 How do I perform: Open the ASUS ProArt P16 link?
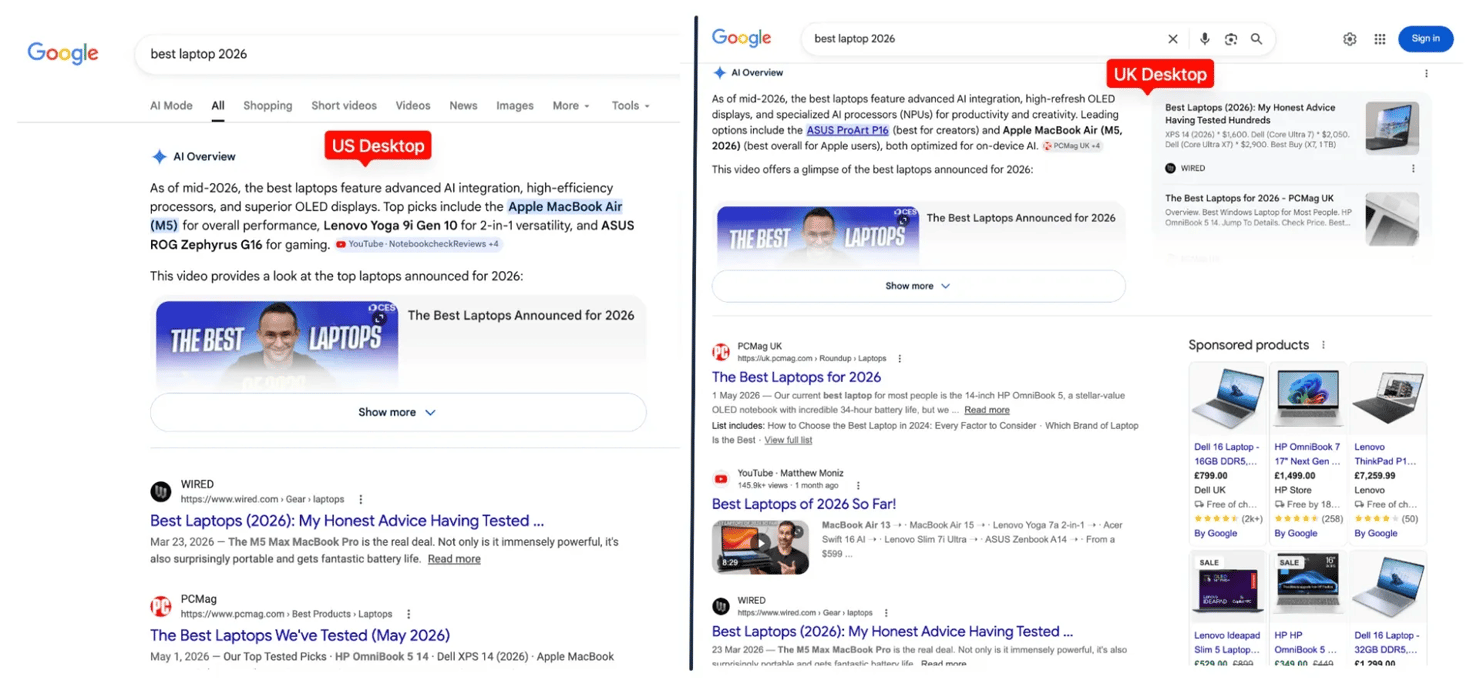[848, 130]
